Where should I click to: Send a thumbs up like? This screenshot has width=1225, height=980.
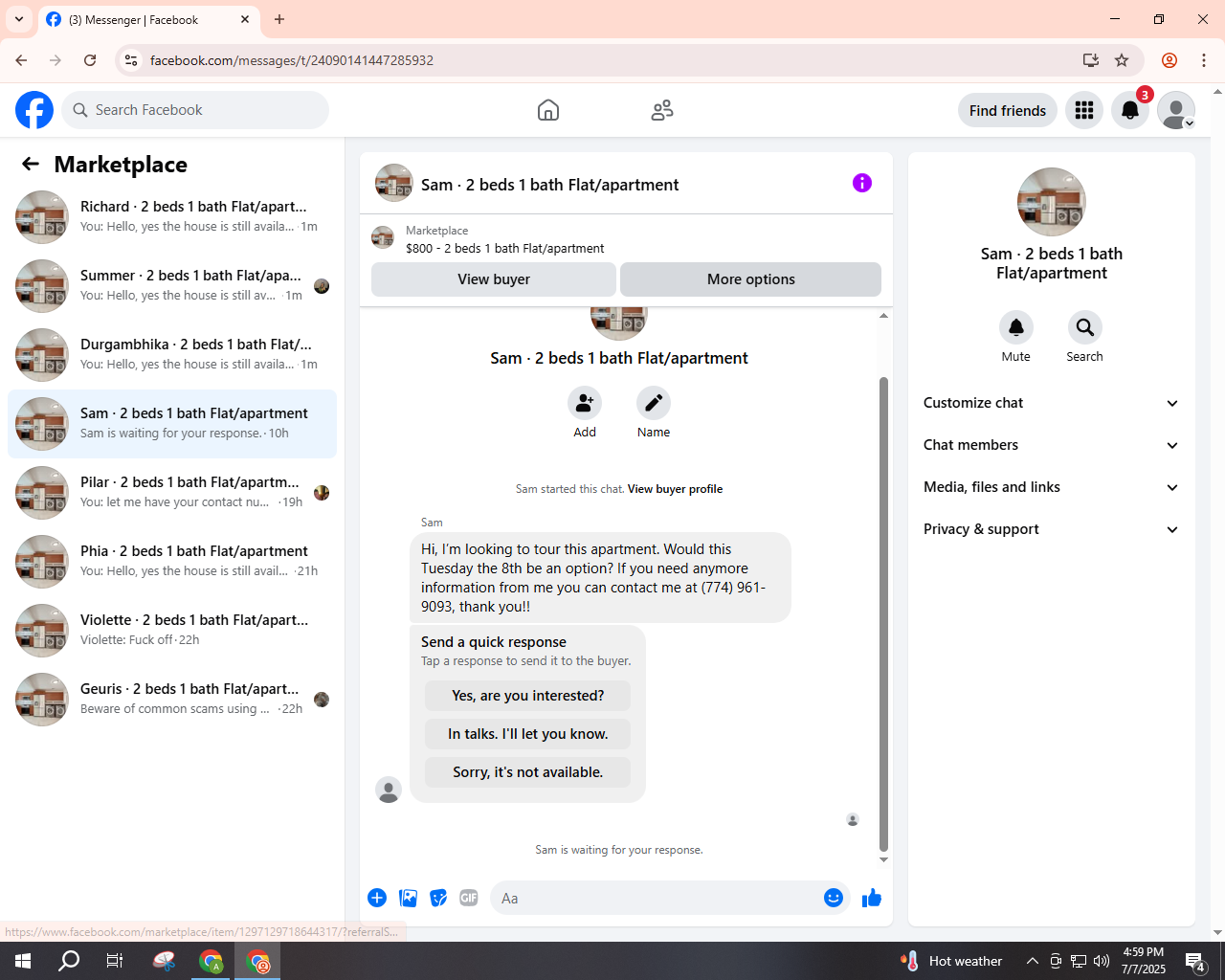coord(872,898)
